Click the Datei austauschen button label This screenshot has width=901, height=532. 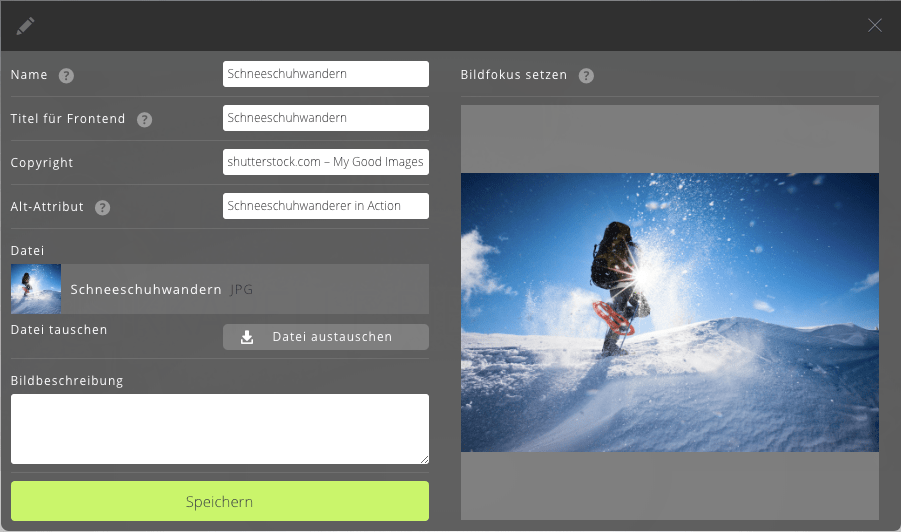point(332,337)
